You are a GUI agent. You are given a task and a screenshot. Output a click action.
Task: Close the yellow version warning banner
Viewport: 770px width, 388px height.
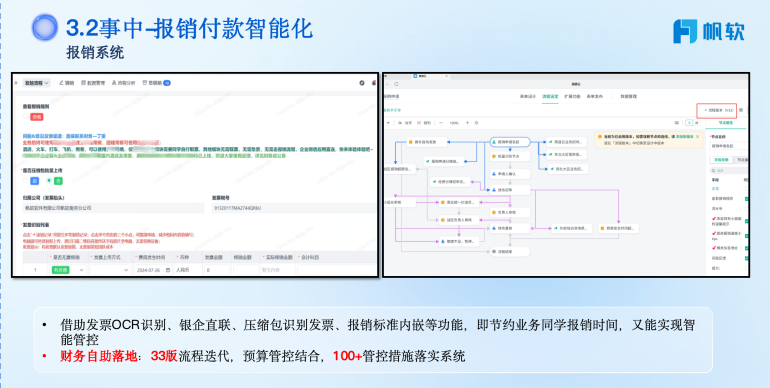[697, 137]
